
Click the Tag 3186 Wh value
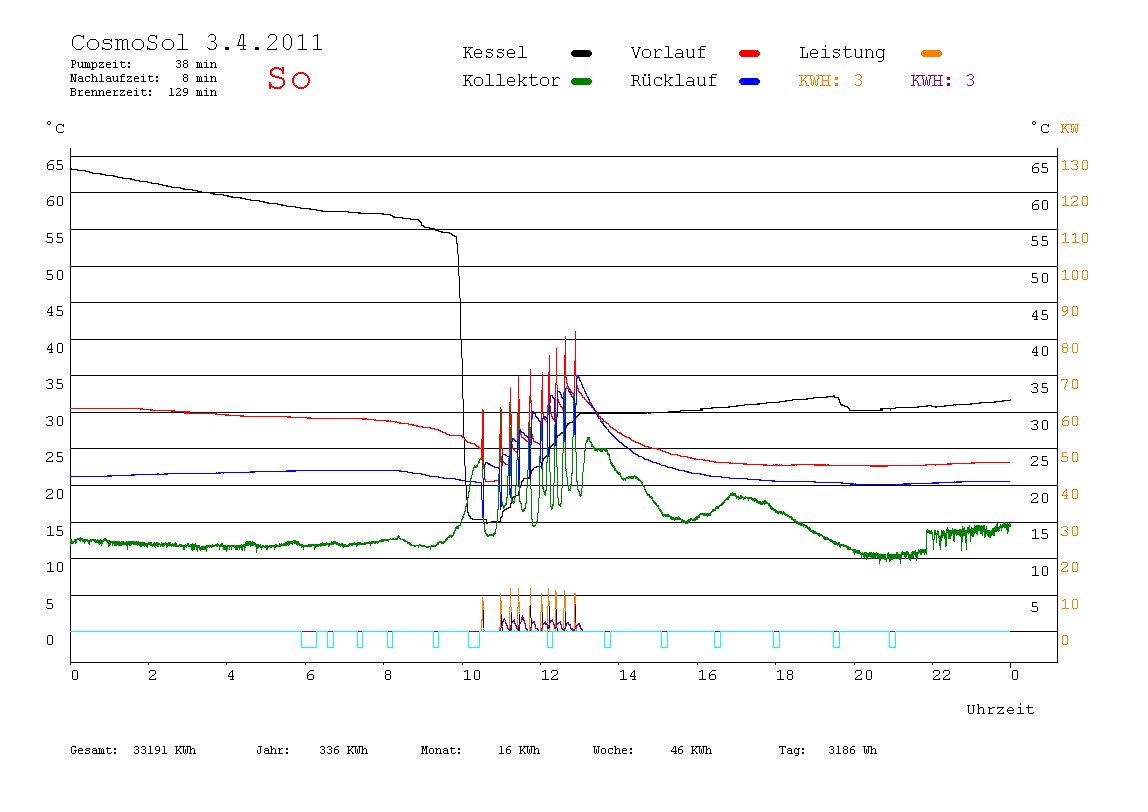pyautogui.click(x=827, y=750)
